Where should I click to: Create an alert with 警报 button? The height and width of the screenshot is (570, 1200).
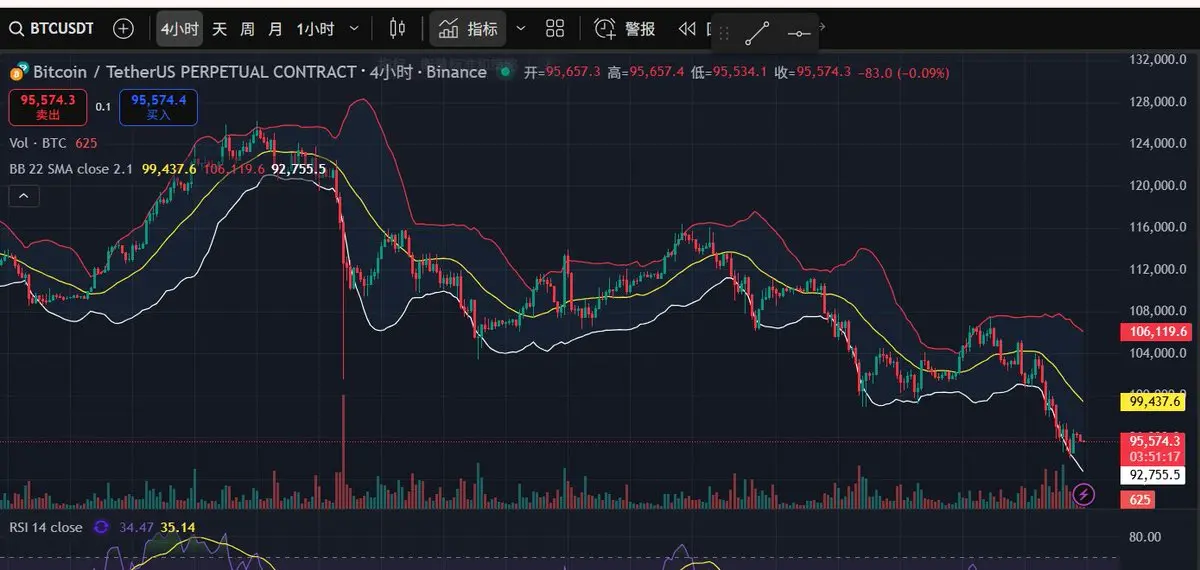626,29
